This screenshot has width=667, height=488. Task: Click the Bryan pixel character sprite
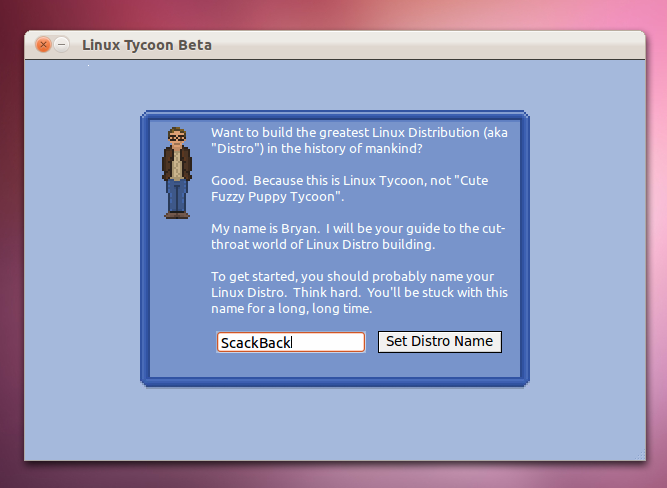point(177,173)
